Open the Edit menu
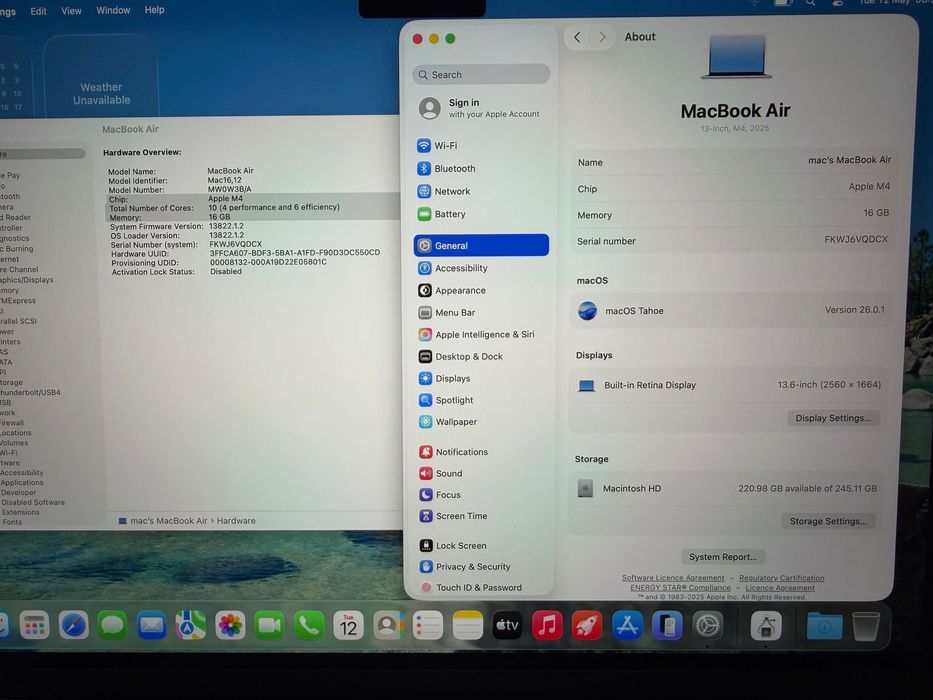Image resolution: width=933 pixels, height=700 pixels. (x=38, y=11)
